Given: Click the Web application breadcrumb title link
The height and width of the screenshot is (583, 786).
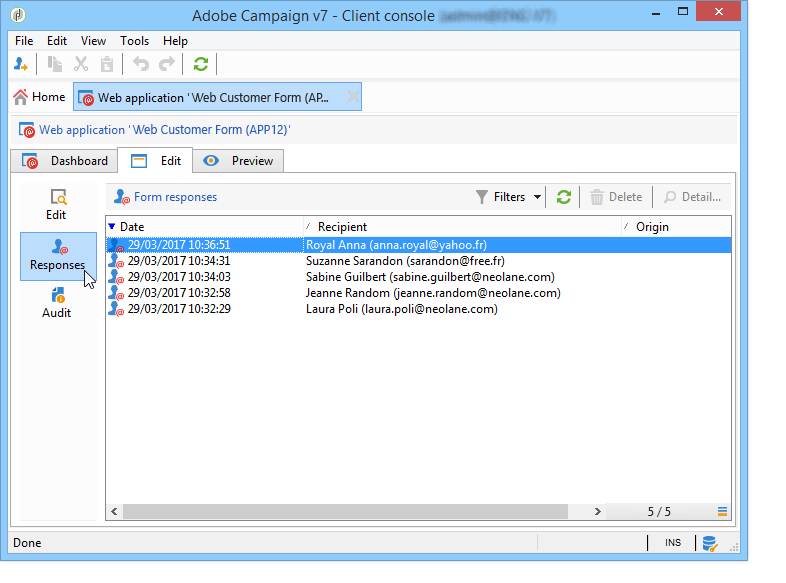Looking at the screenshot, I should (x=165, y=130).
